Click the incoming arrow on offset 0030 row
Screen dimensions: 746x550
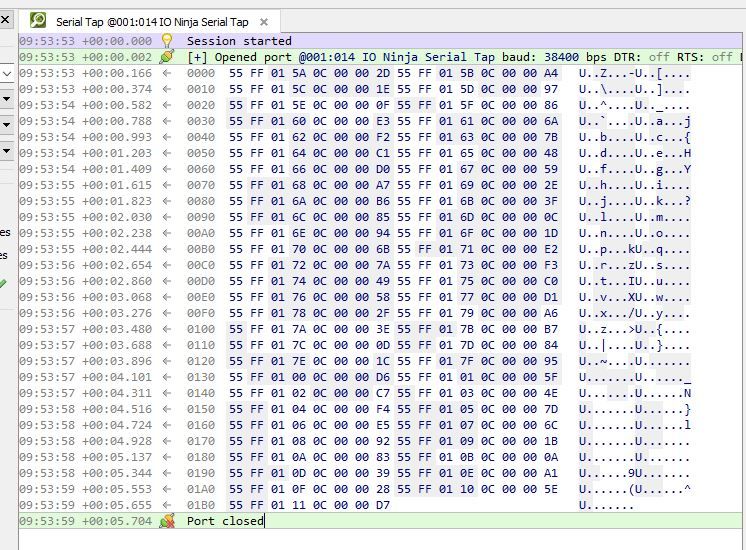pyautogui.click(x=167, y=121)
